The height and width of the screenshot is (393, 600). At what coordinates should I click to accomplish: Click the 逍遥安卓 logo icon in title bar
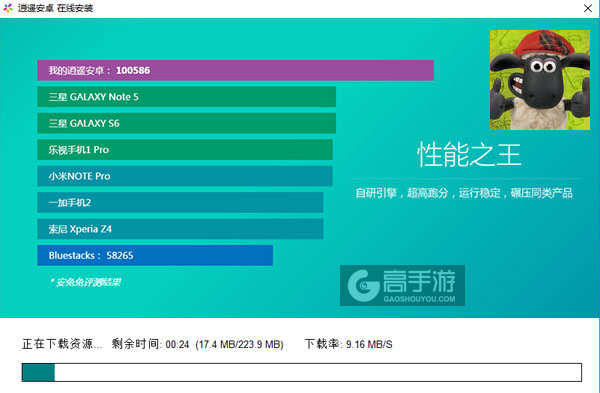[8, 8]
